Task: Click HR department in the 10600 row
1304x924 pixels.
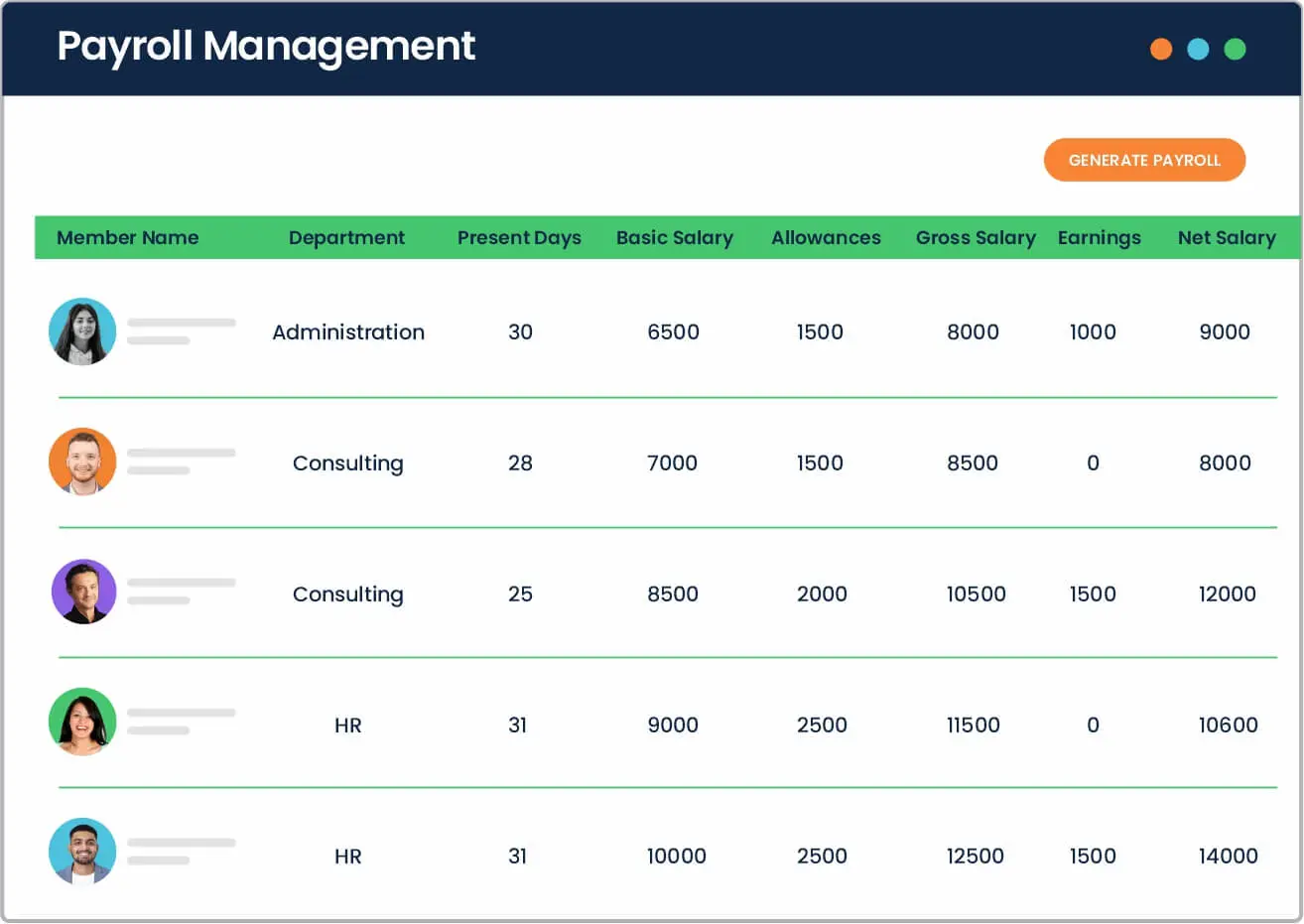Action: point(348,726)
